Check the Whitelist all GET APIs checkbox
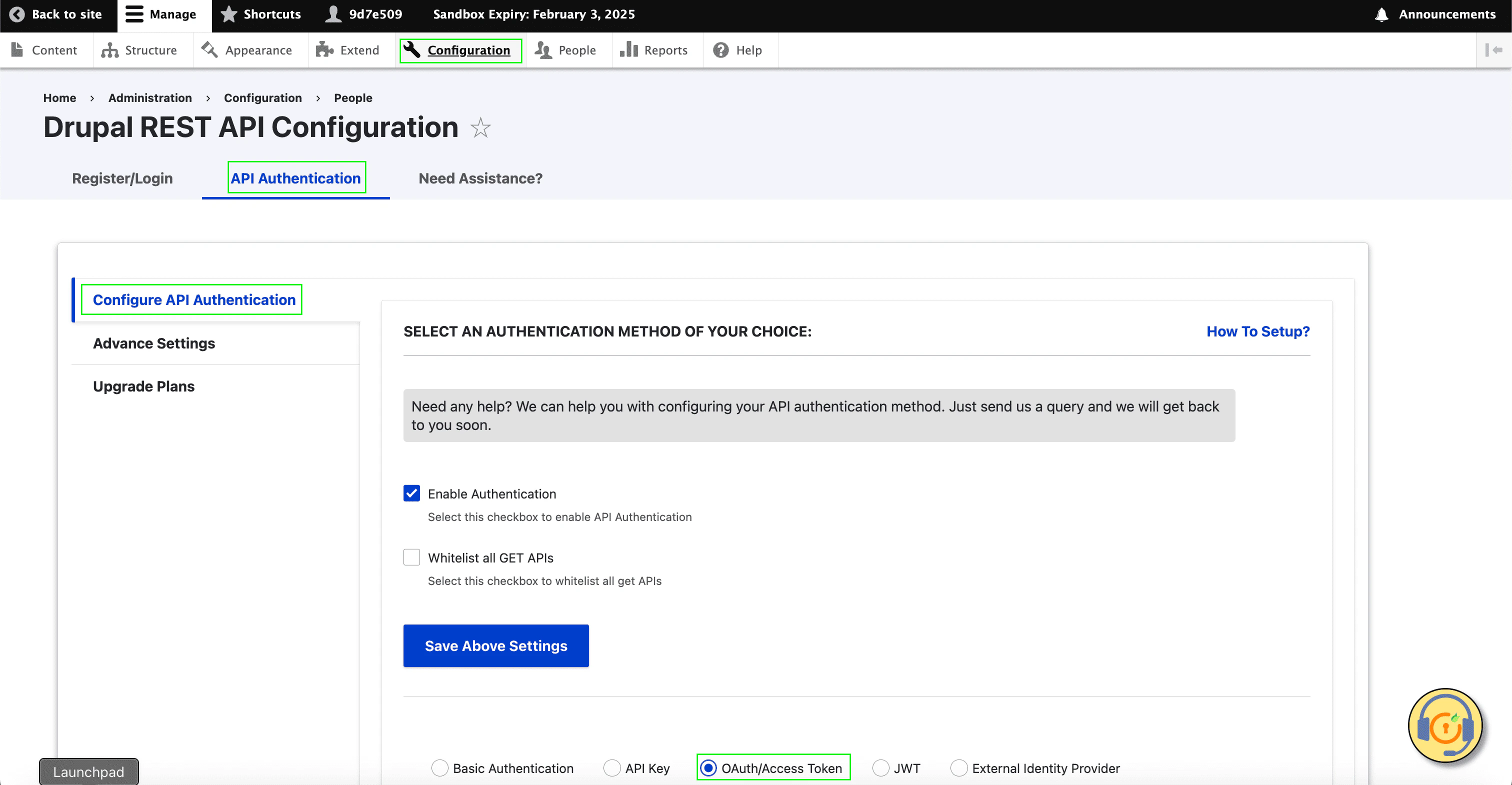This screenshot has width=1512, height=785. pyautogui.click(x=411, y=557)
